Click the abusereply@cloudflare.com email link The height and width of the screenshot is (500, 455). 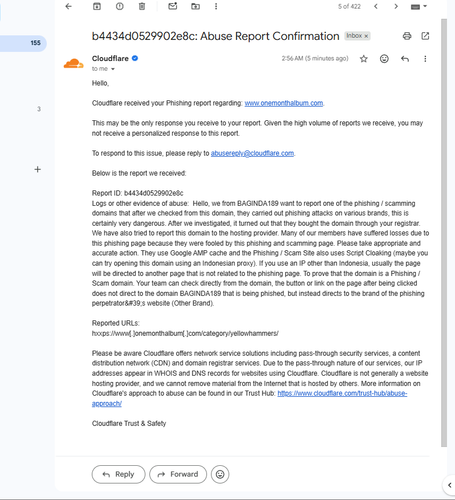click(x=252, y=153)
